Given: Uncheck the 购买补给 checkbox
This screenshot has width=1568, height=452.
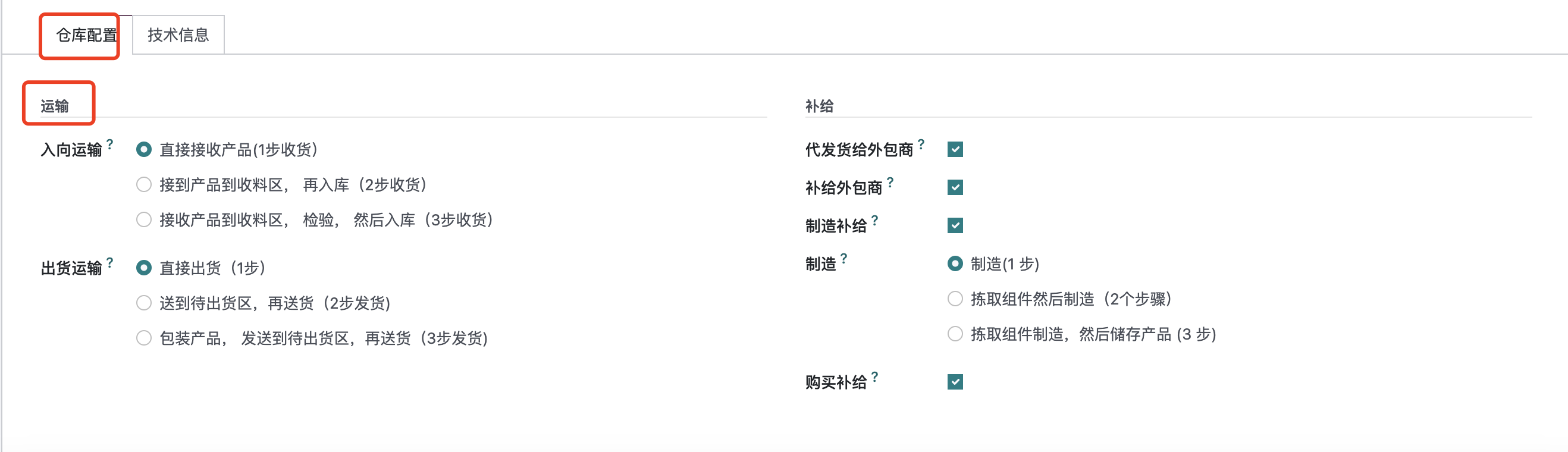Looking at the screenshot, I should click(955, 382).
